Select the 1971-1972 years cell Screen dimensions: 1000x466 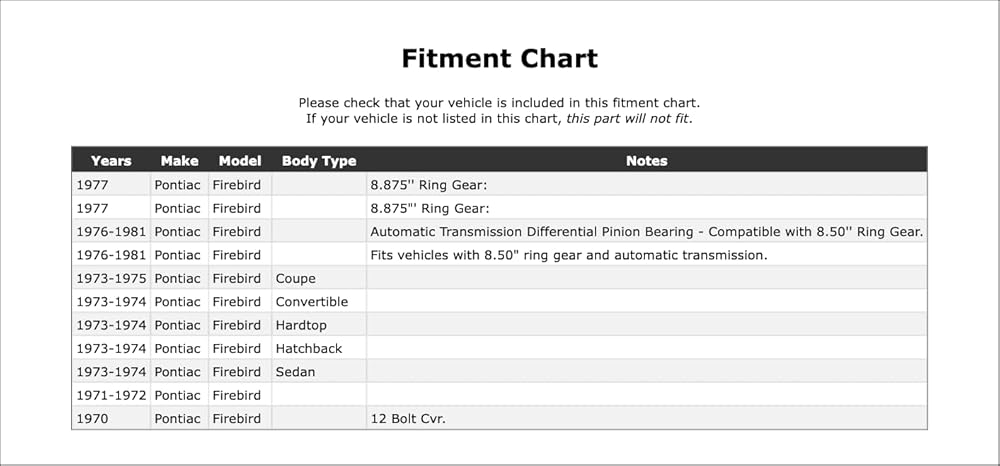[112, 395]
